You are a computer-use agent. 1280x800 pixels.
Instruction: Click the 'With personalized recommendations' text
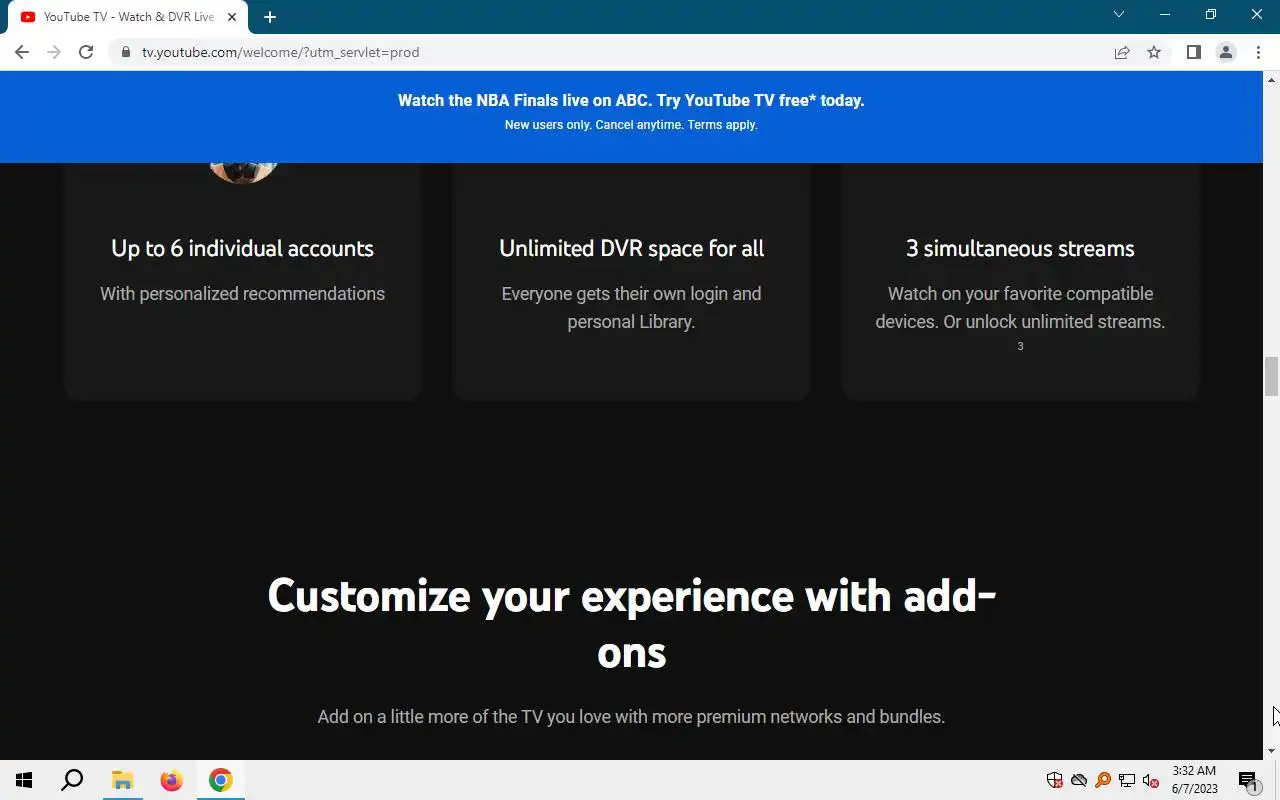(242, 293)
